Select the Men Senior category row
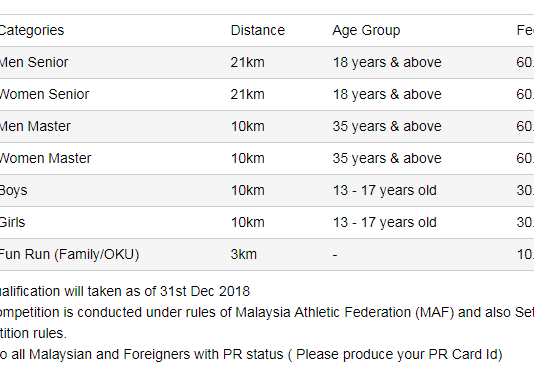This screenshot has height=371, width=534. tap(267, 62)
